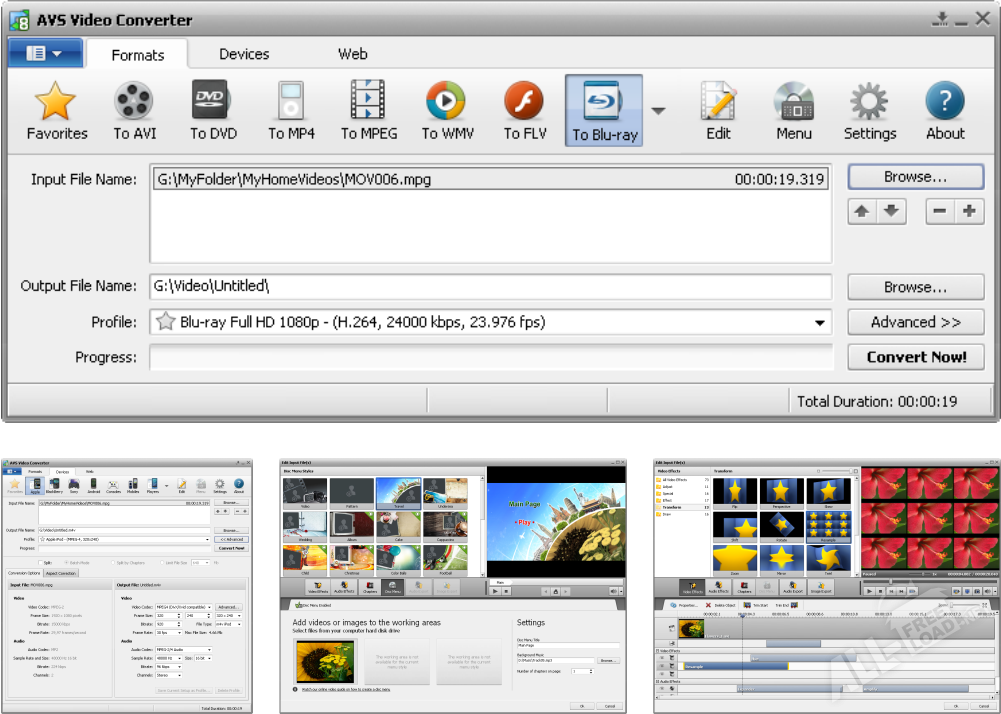Click the Favorites star icon

click(57, 102)
